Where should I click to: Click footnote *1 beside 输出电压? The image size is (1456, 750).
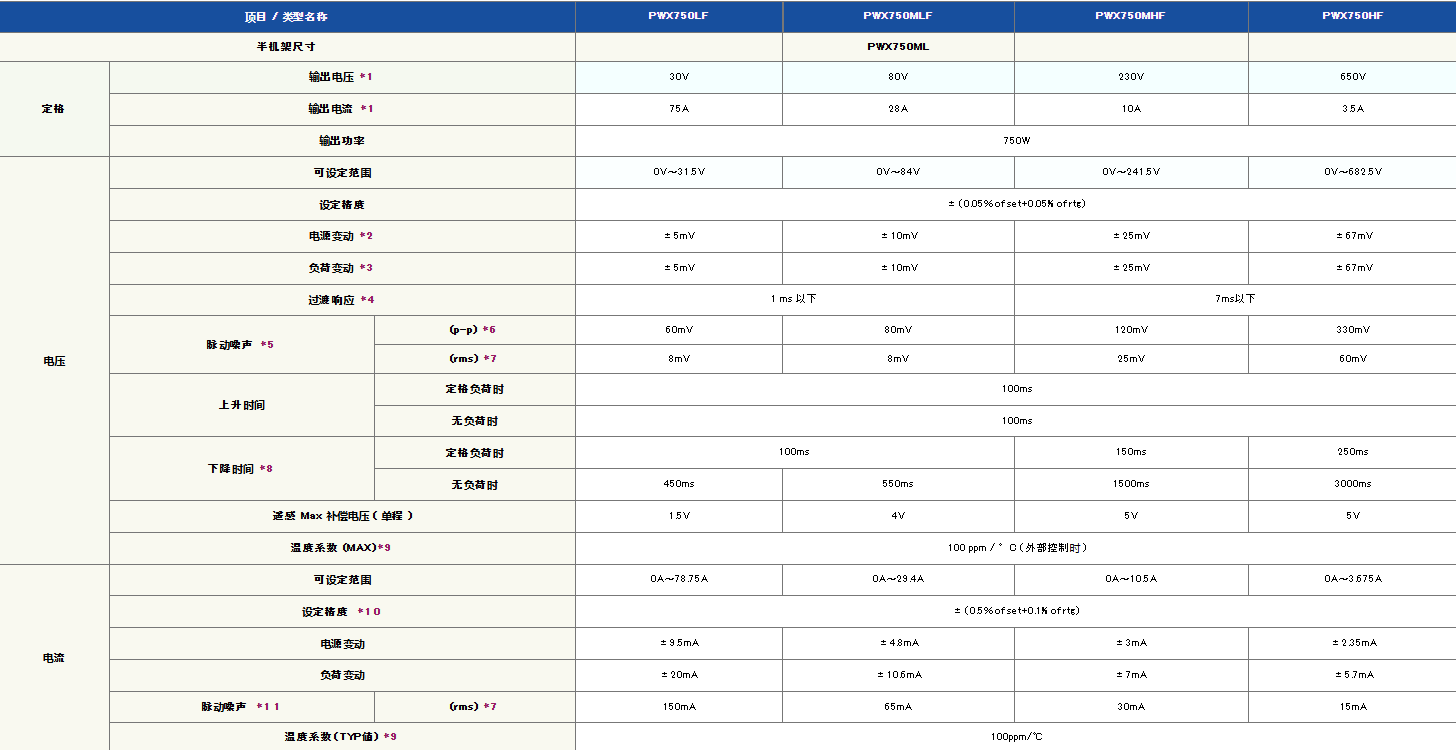366,77
